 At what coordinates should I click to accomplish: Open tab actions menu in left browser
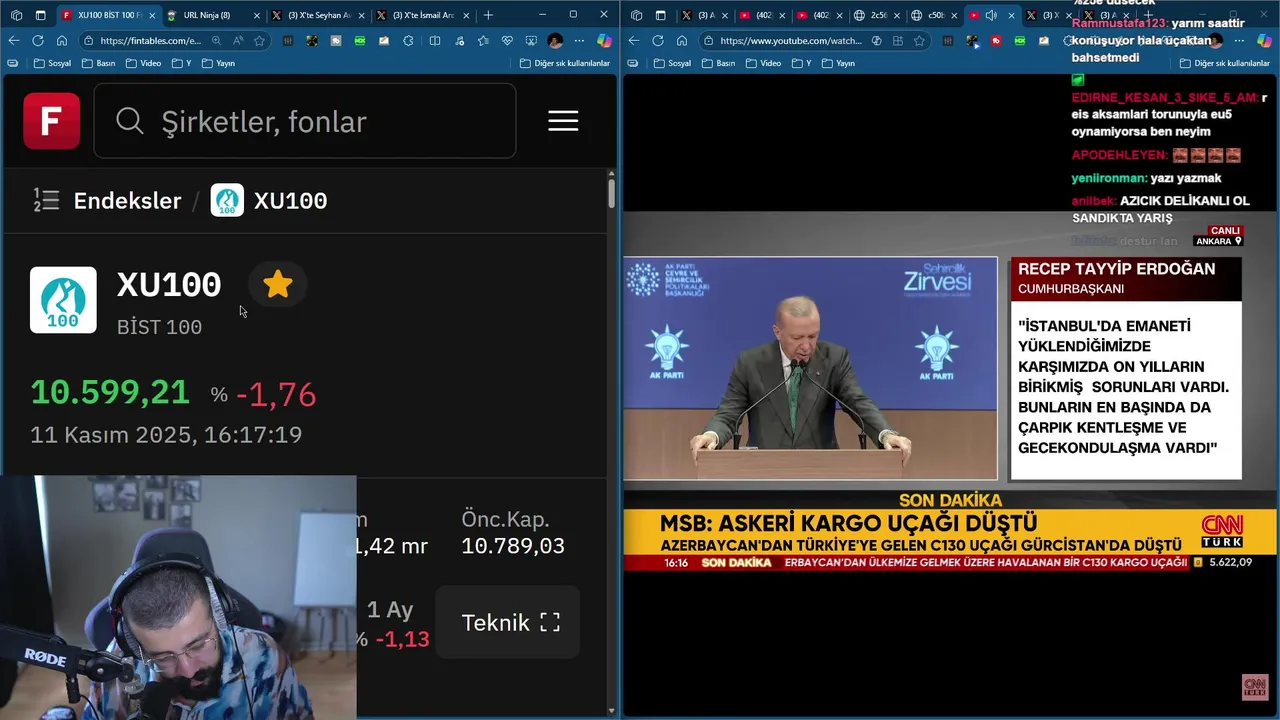[x=41, y=15]
